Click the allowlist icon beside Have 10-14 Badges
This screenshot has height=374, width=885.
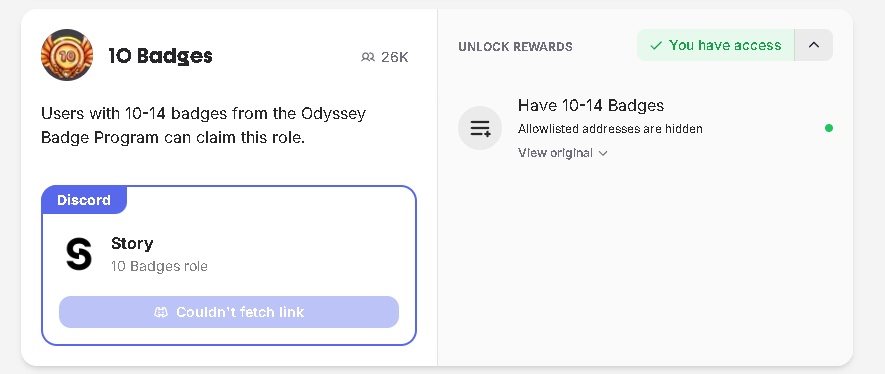click(480, 128)
